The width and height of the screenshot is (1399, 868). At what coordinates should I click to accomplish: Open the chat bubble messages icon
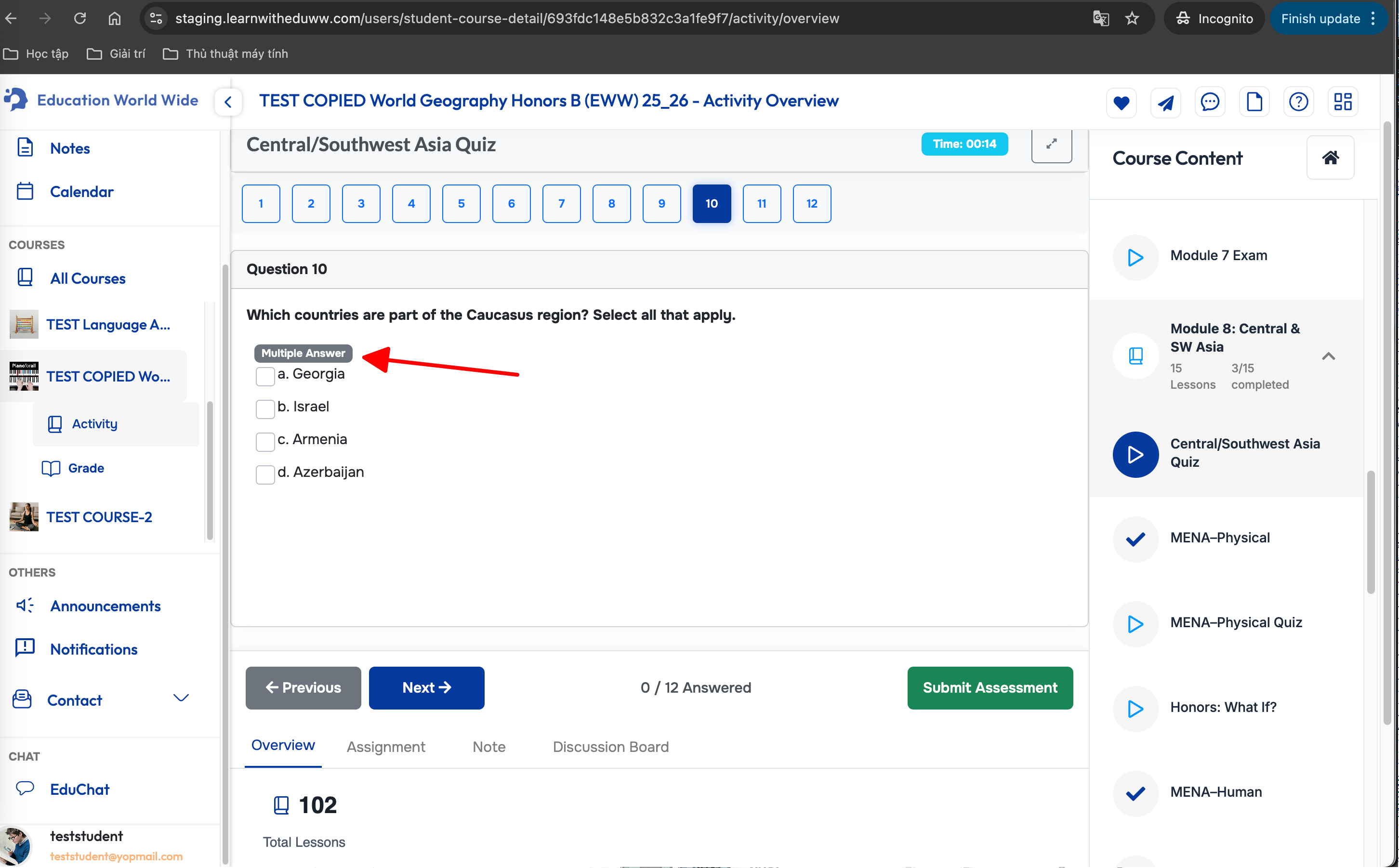1209,103
